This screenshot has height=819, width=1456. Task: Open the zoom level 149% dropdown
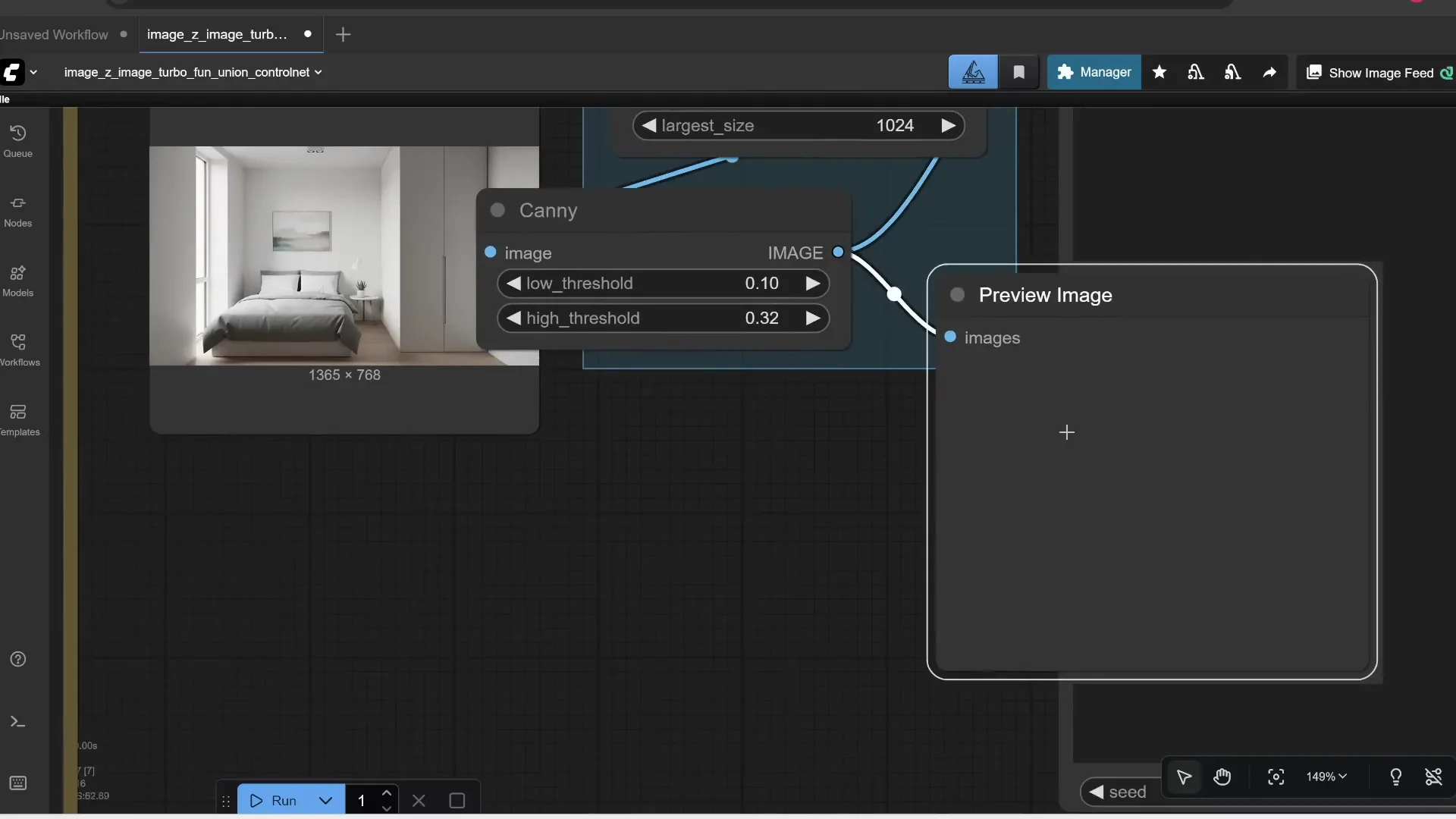pyautogui.click(x=1326, y=777)
